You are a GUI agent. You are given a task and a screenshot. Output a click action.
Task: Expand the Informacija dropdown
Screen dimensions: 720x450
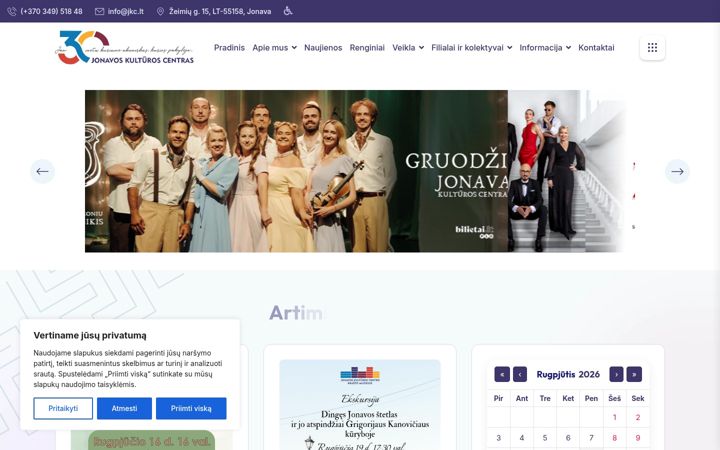[545, 48]
